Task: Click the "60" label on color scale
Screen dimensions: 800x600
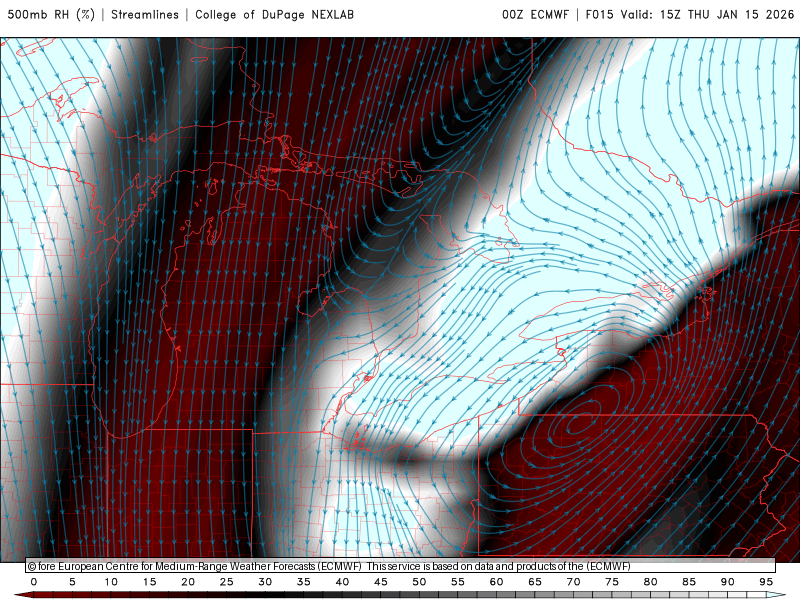Action: pyautogui.click(x=496, y=582)
